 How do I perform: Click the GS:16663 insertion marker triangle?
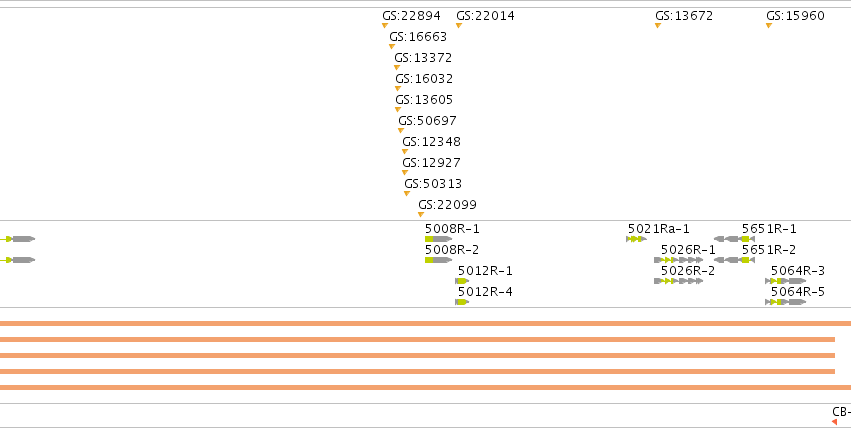tap(392, 47)
